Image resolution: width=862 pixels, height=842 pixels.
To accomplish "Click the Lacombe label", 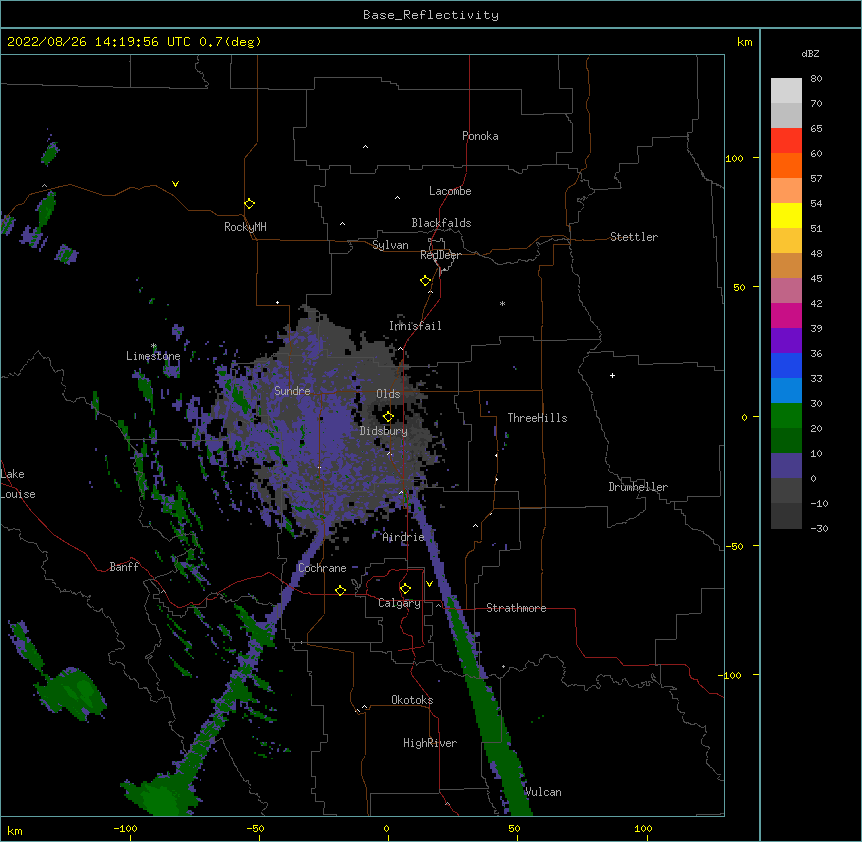I will 450,191.
